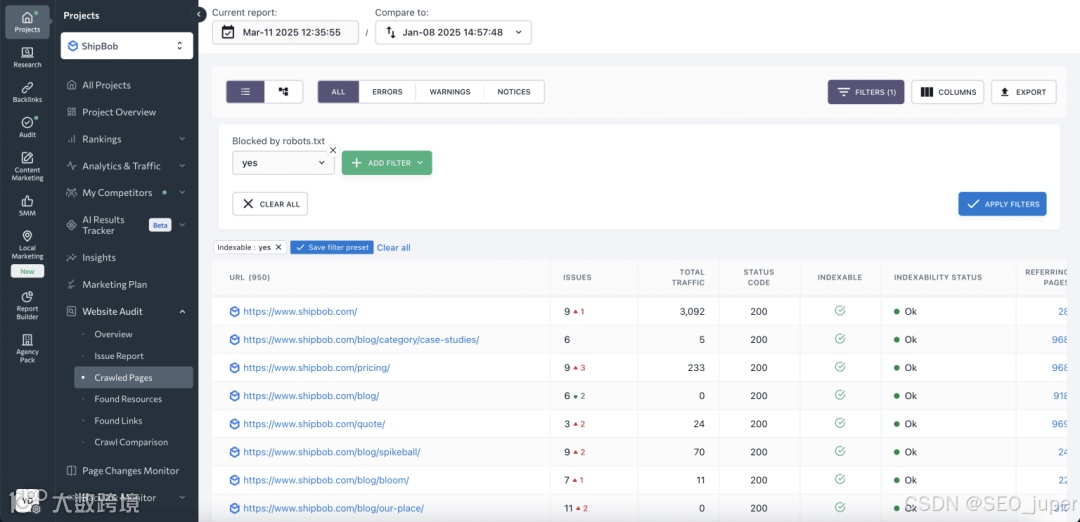This screenshot has height=522, width=1080.
Task: Click the URL (950) column header
Action: coord(249,278)
